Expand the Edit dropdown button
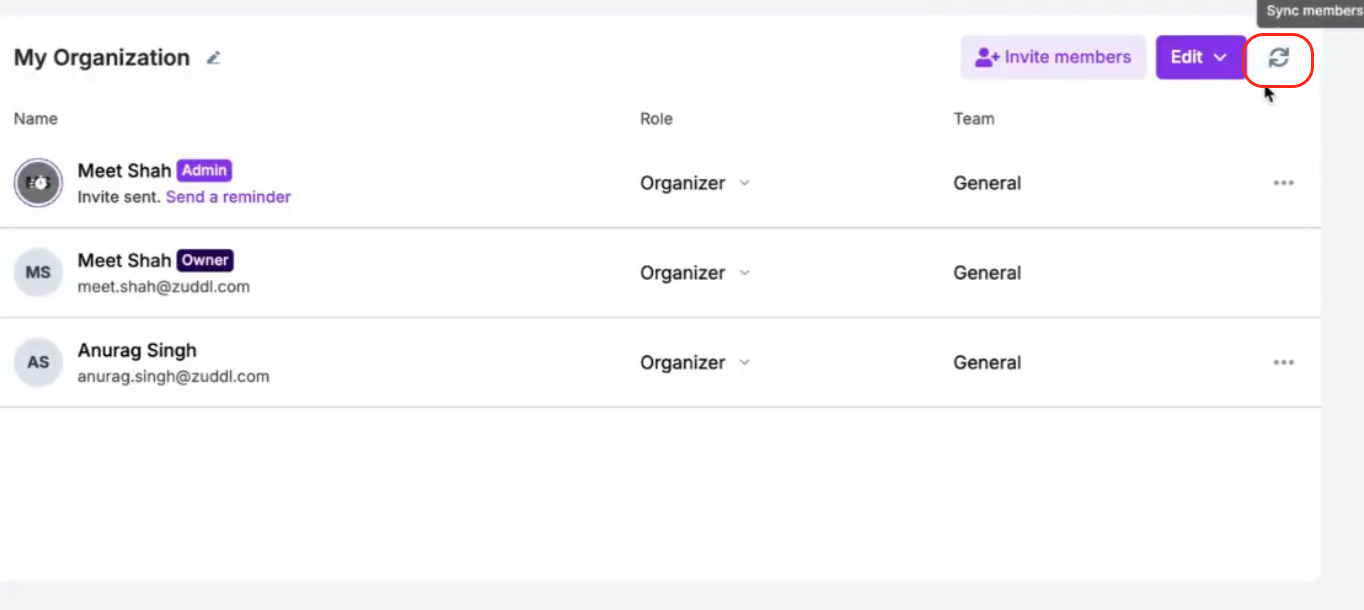 tap(1200, 57)
